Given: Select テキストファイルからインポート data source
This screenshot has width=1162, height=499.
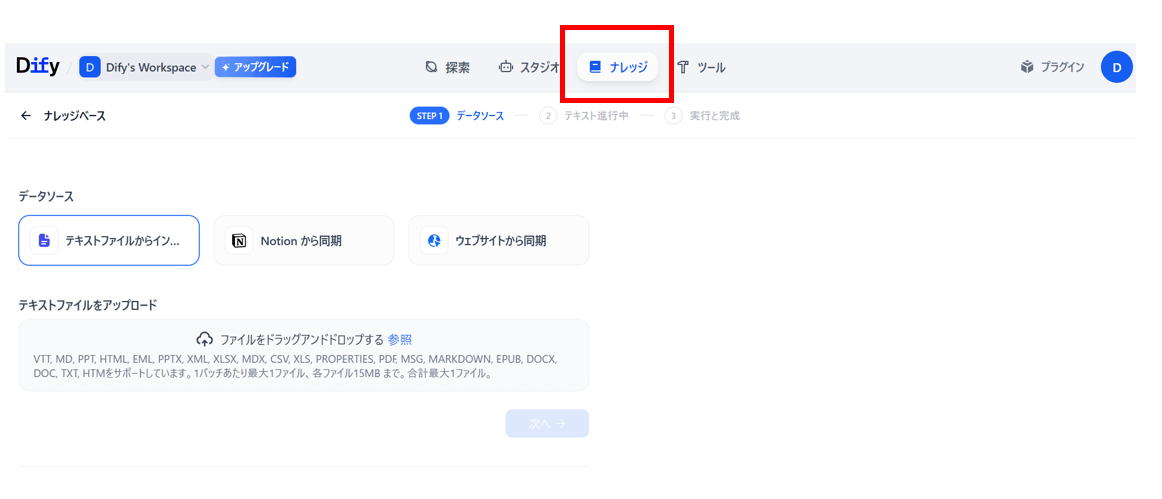Looking at the screenshot, I should [x=109, y=240].
